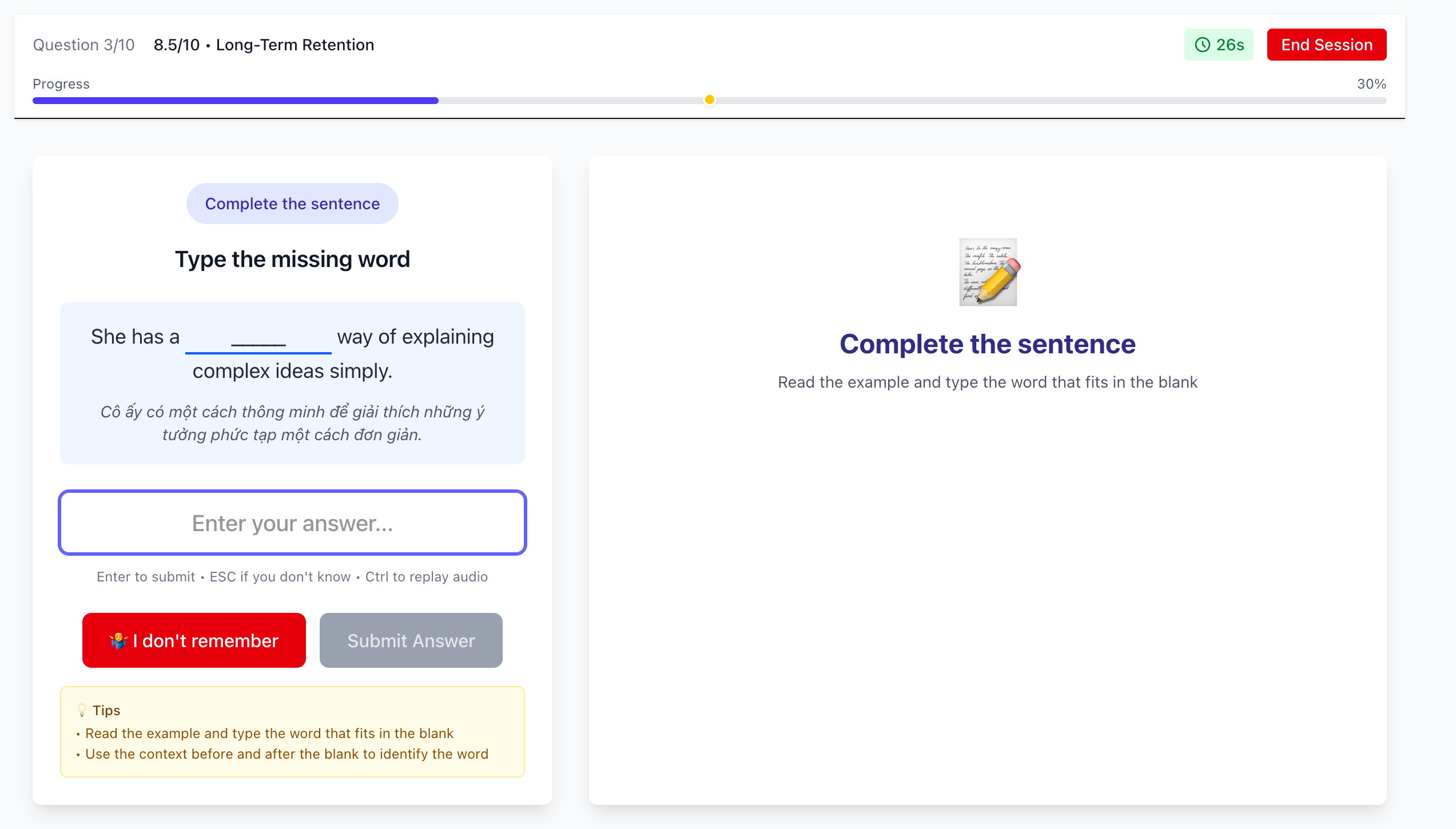Screen dimensions: 1456x829
Task: Click the I don't remember button
Action: (194, 640)
